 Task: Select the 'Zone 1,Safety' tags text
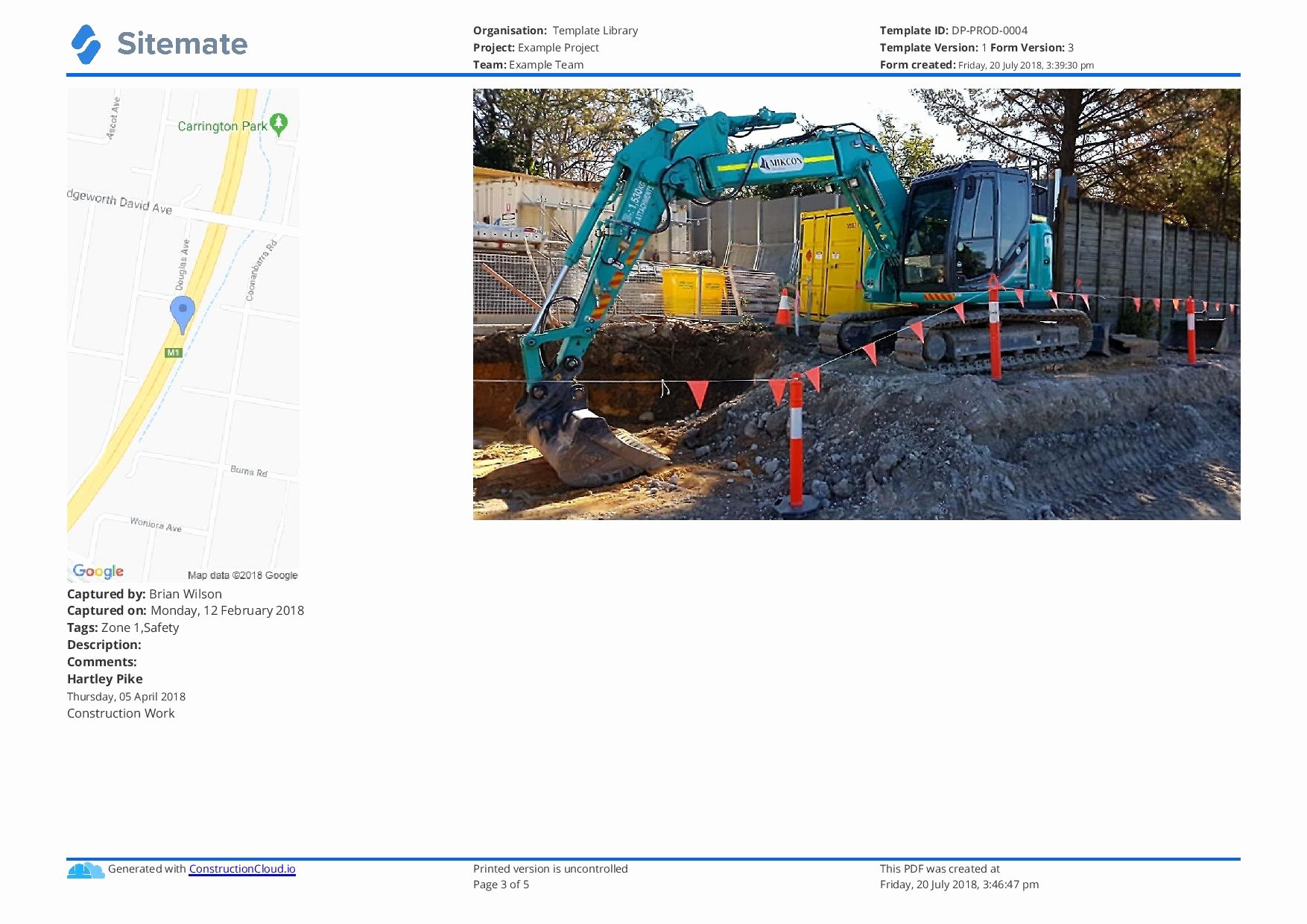[140, 627]
